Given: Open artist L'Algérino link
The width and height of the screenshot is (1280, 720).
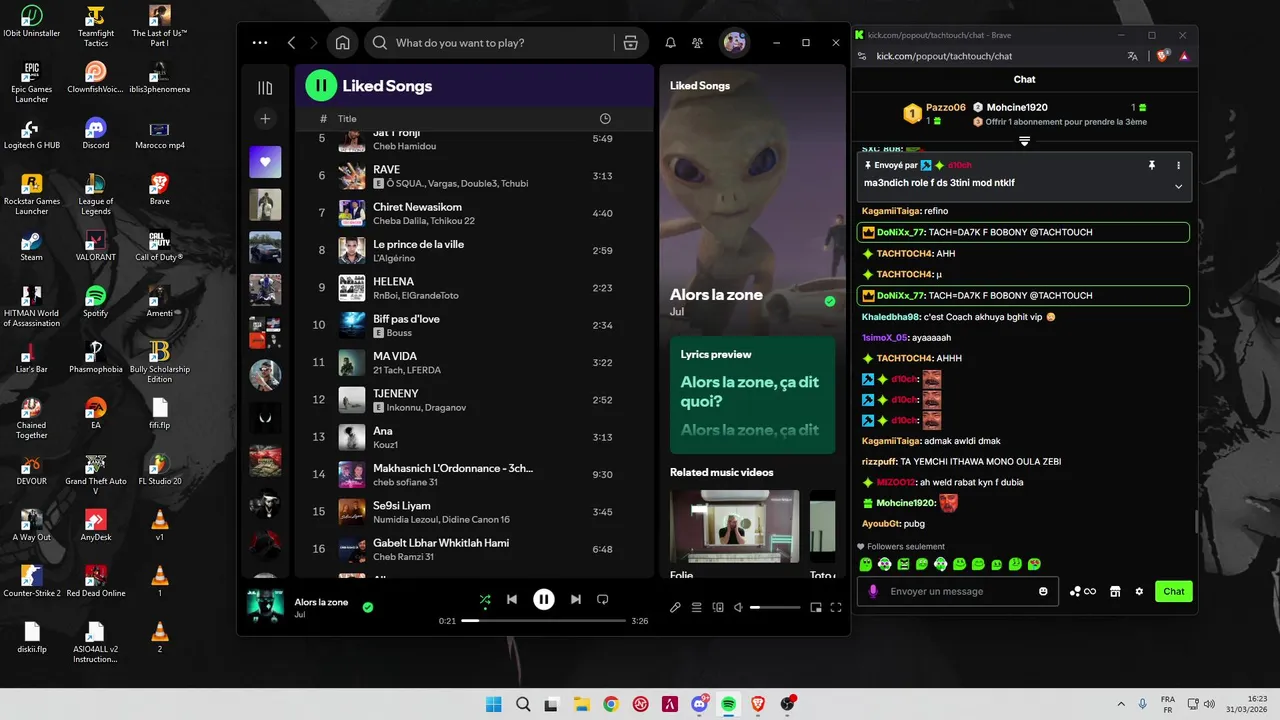Looking at the screenshot, I should (394, 258).
